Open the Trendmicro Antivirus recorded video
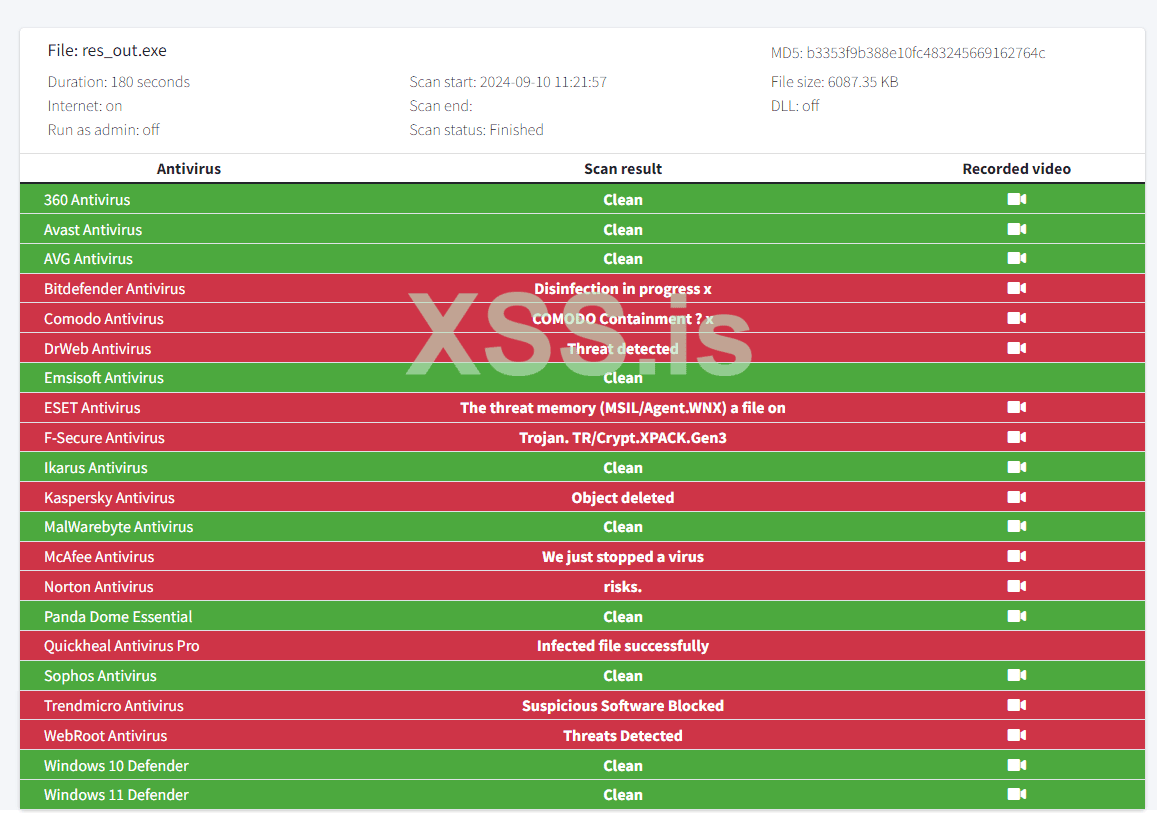This screenshot has width=1157, height=813. click(1016, 705)
